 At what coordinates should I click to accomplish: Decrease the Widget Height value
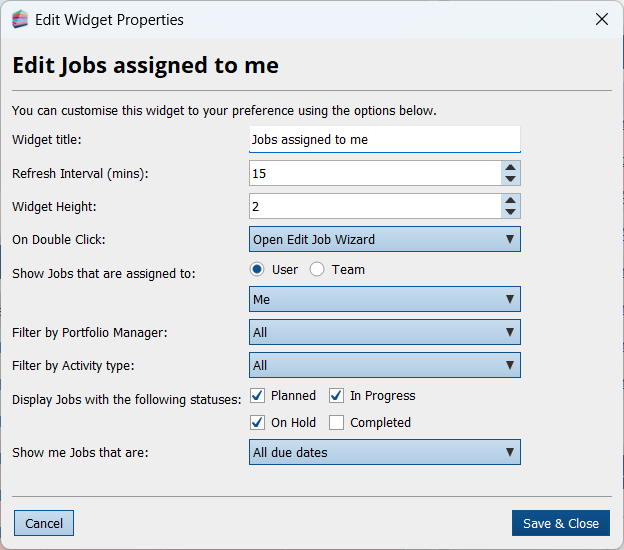click(510, 212)
